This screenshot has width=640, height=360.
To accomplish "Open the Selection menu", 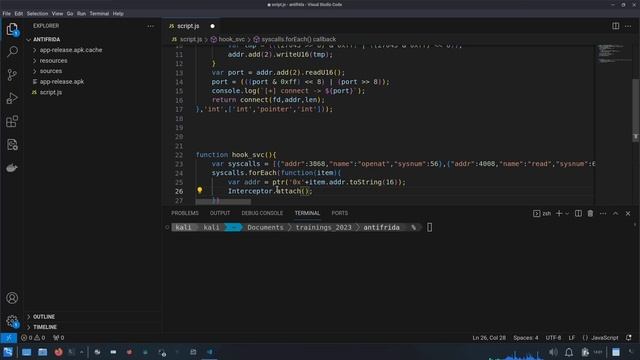I will coord(37,13).
